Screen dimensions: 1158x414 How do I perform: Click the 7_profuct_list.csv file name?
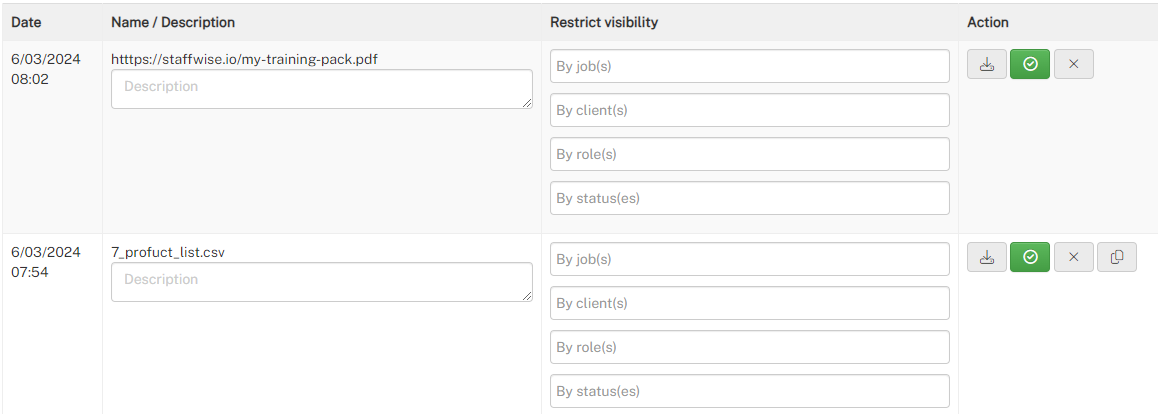pyautogui.click(x=168, y=252)
